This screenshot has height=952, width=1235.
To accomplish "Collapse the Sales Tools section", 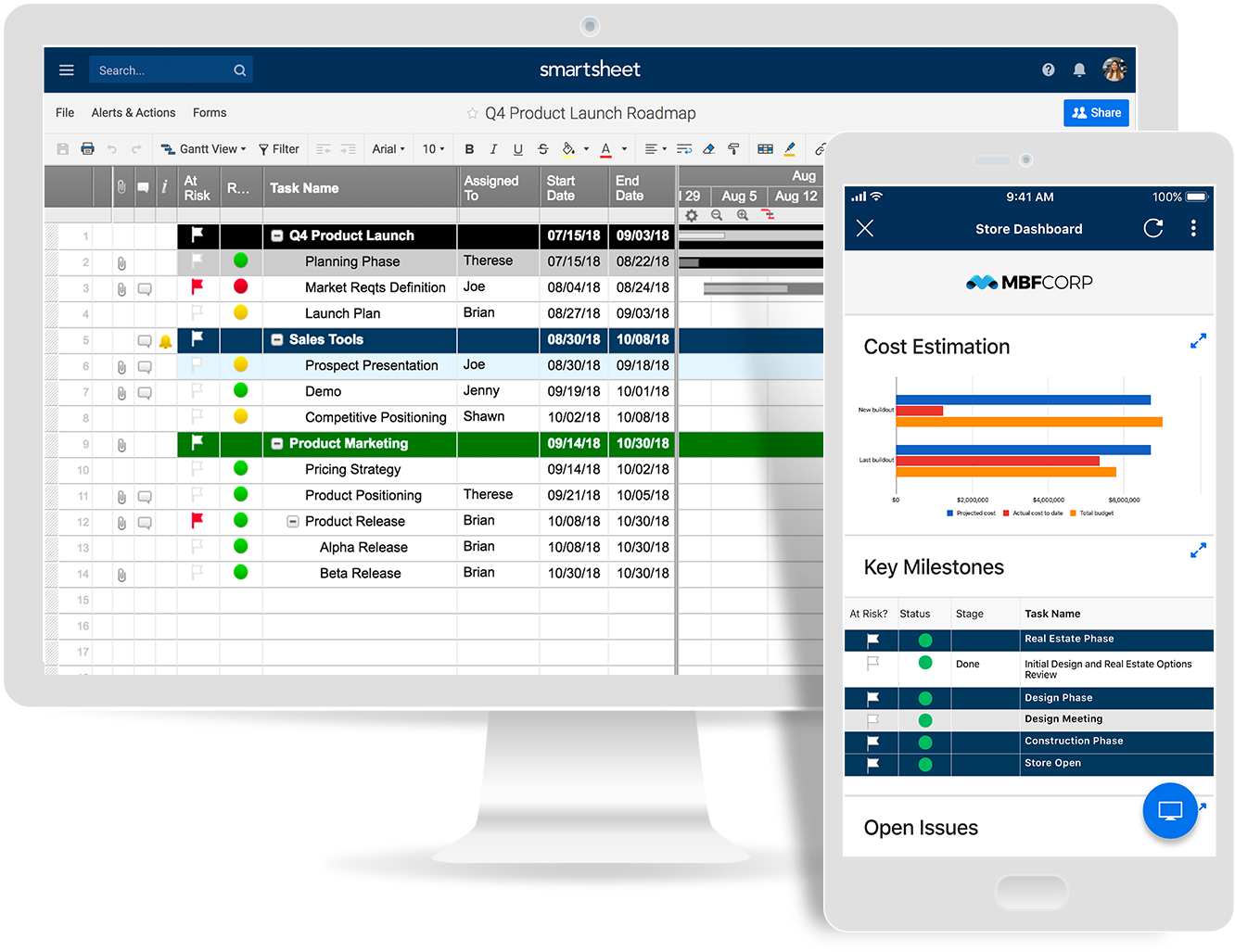I will (x=276, y=340).
